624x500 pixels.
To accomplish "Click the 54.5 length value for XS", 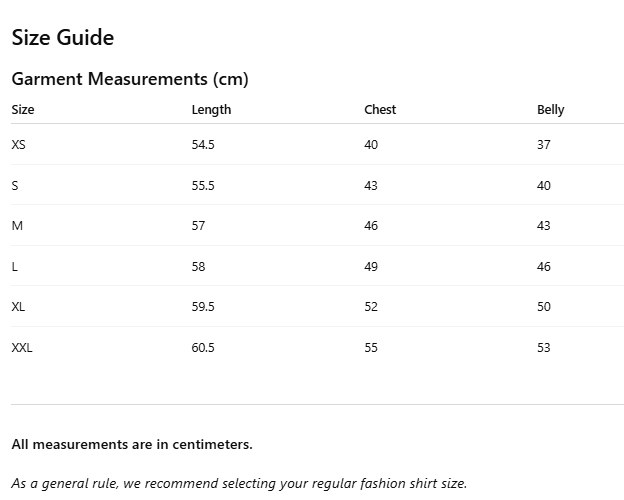I will (x=203, y=145).
